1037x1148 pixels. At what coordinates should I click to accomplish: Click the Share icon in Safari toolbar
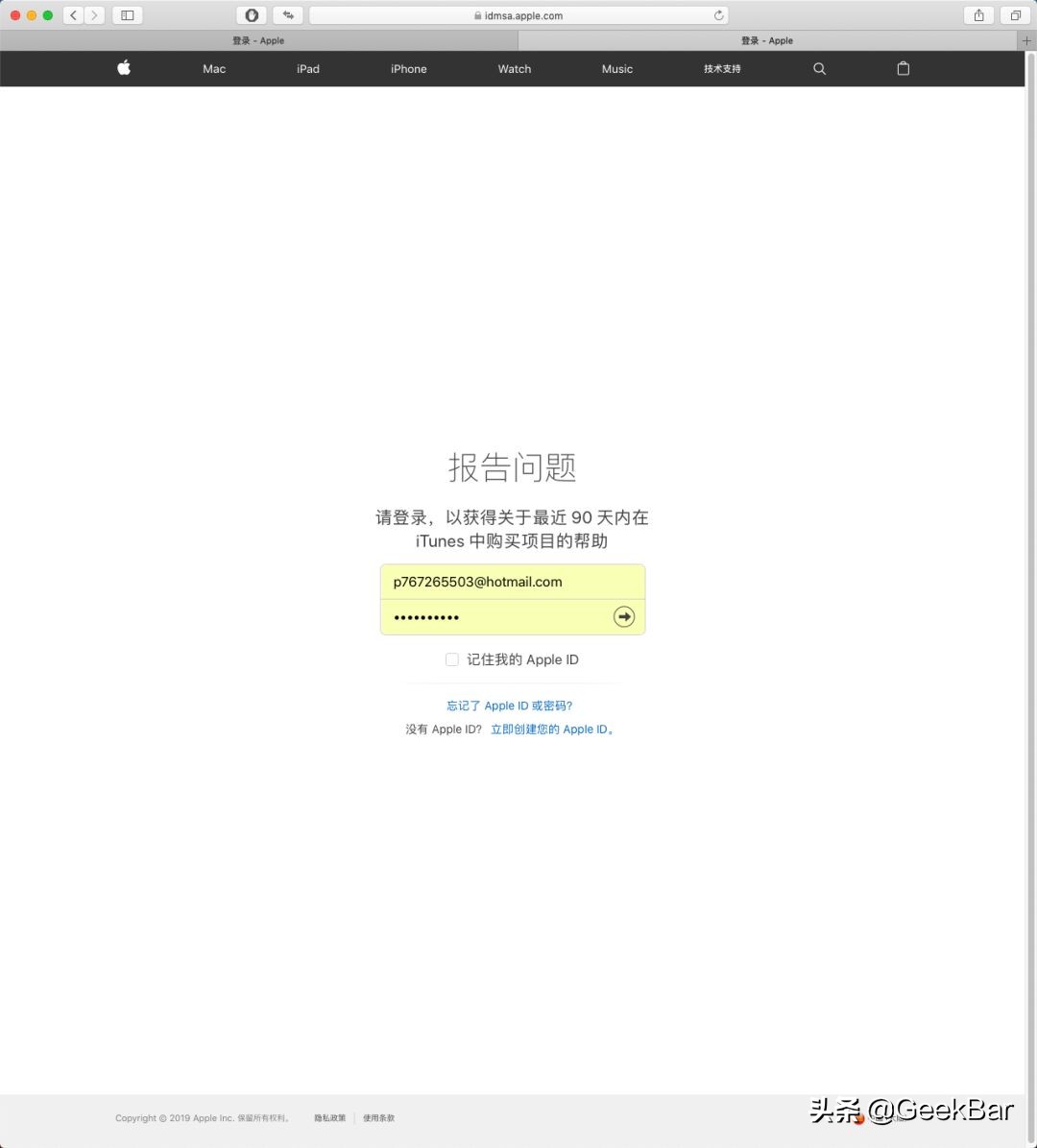tap(977, 14)
